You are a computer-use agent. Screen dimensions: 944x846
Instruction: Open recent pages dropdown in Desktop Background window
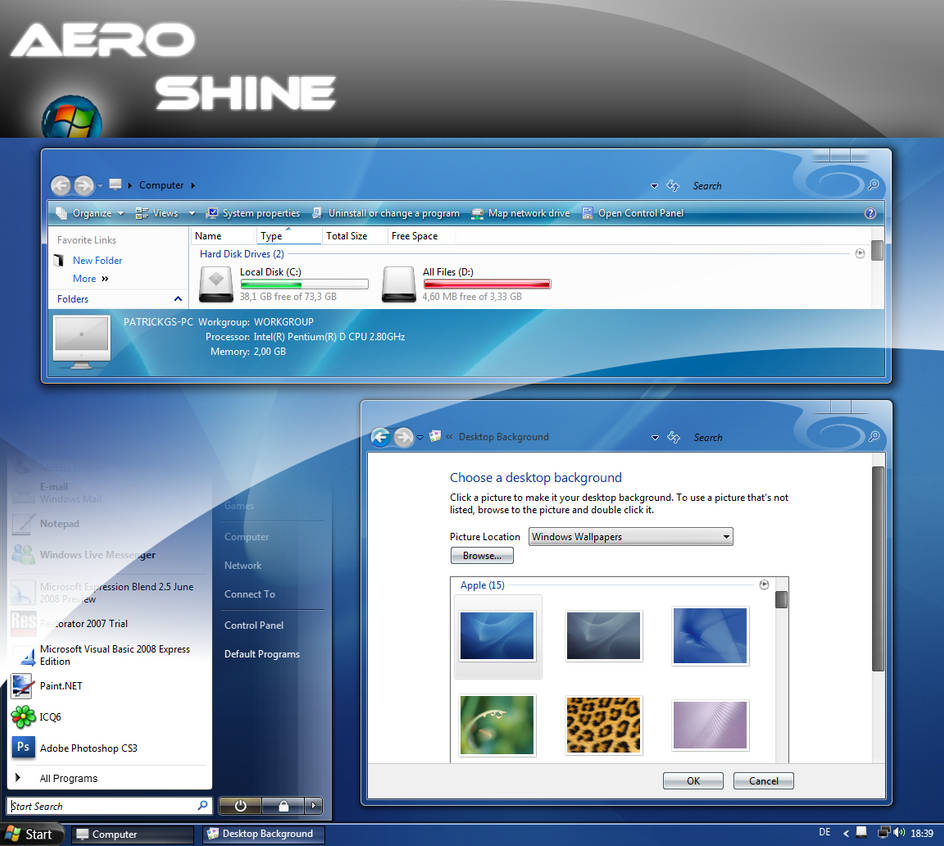[x=420, y=437]
